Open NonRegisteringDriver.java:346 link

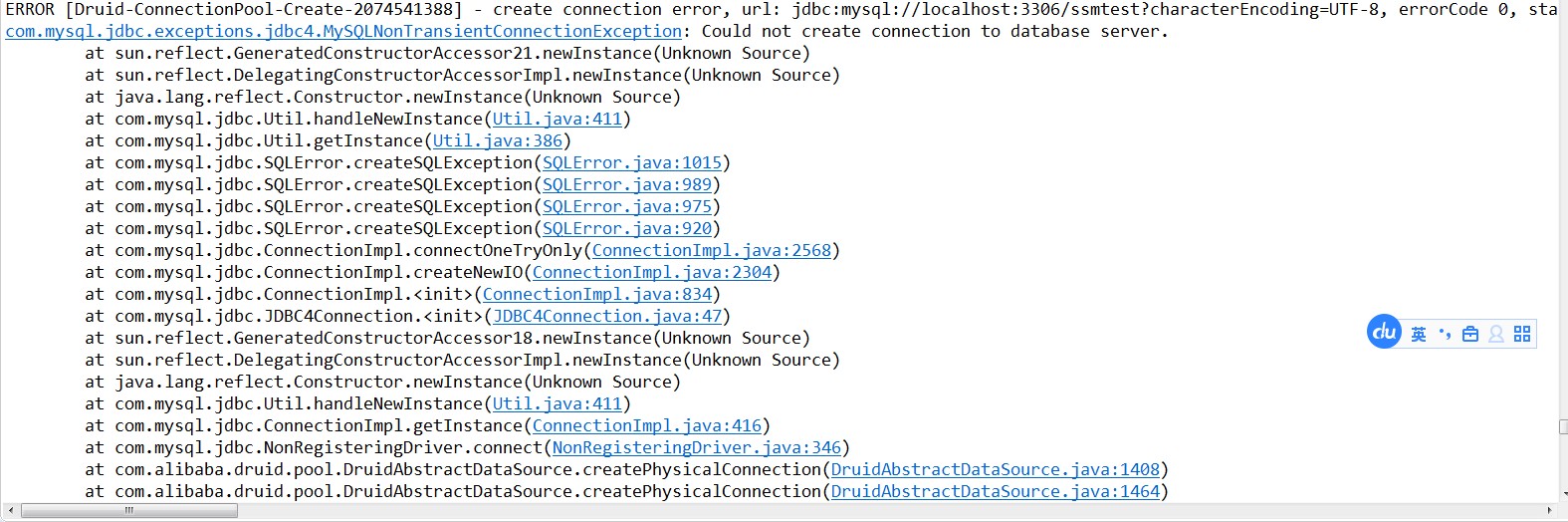[697, 448]
